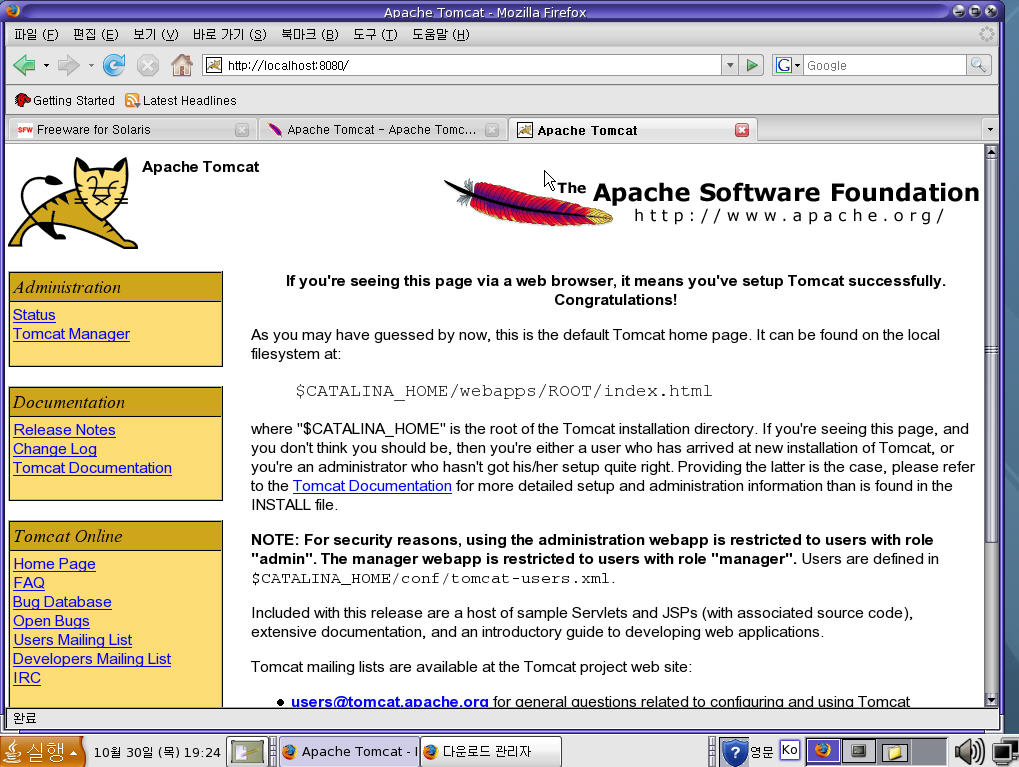Screen dimensions: 1019x767
Task: Close the Freeware for Solaris tab
Action: [242, 130]
